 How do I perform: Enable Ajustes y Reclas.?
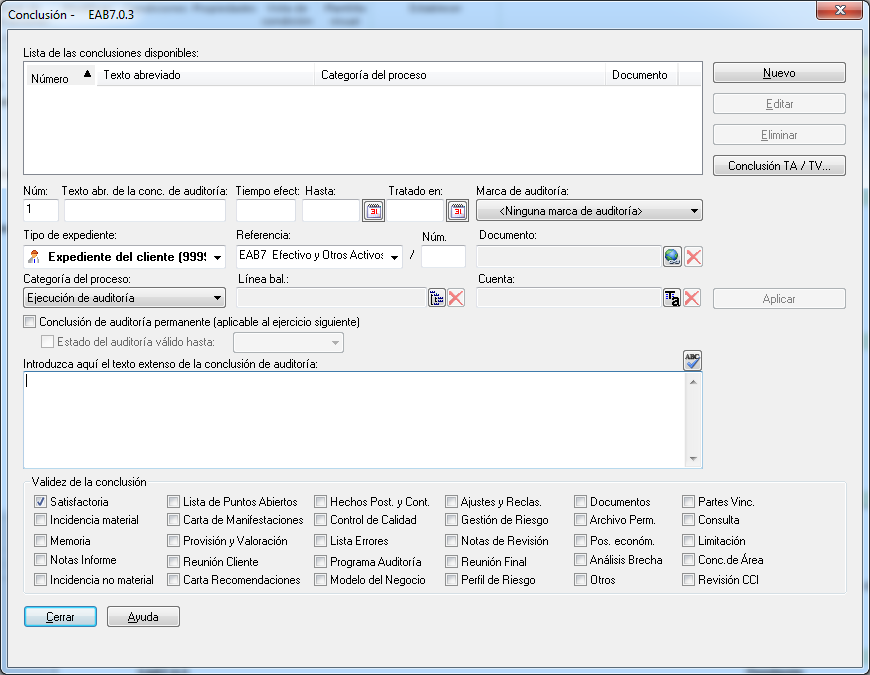(451, 501)
